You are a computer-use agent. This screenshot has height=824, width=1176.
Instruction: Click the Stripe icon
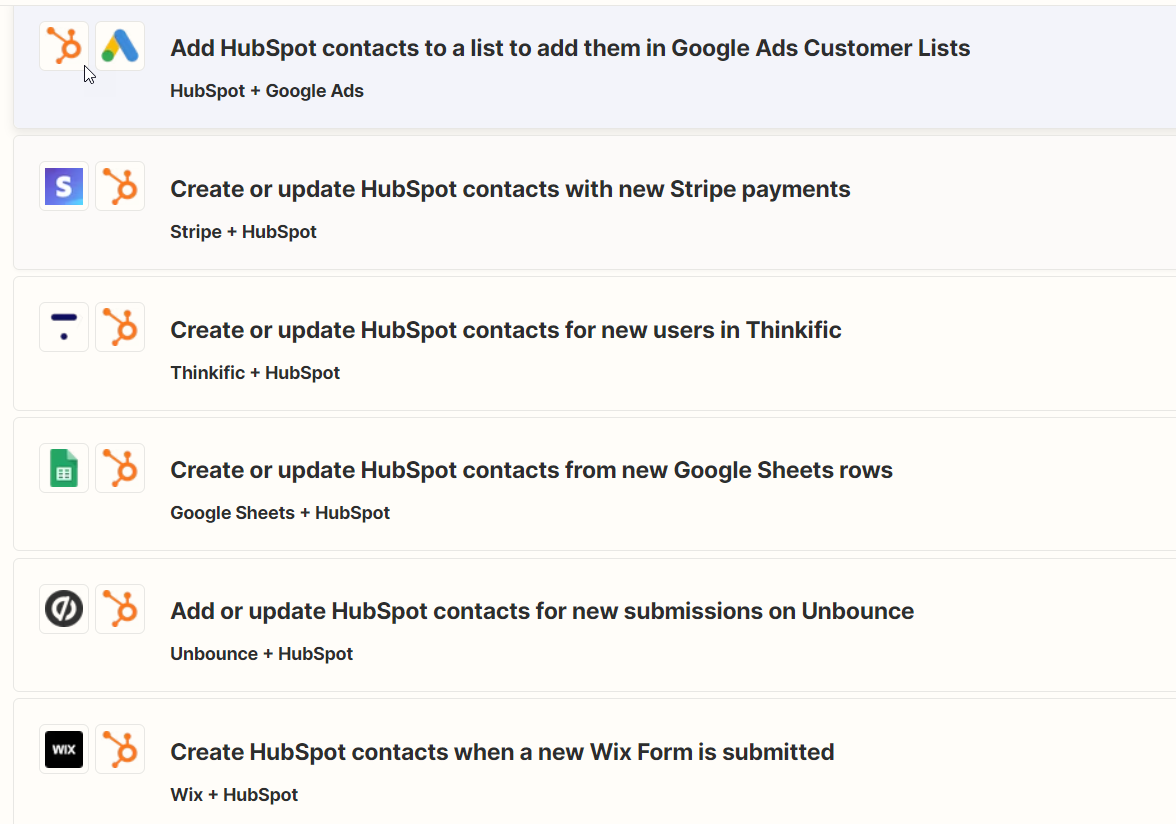pos(63,186)
